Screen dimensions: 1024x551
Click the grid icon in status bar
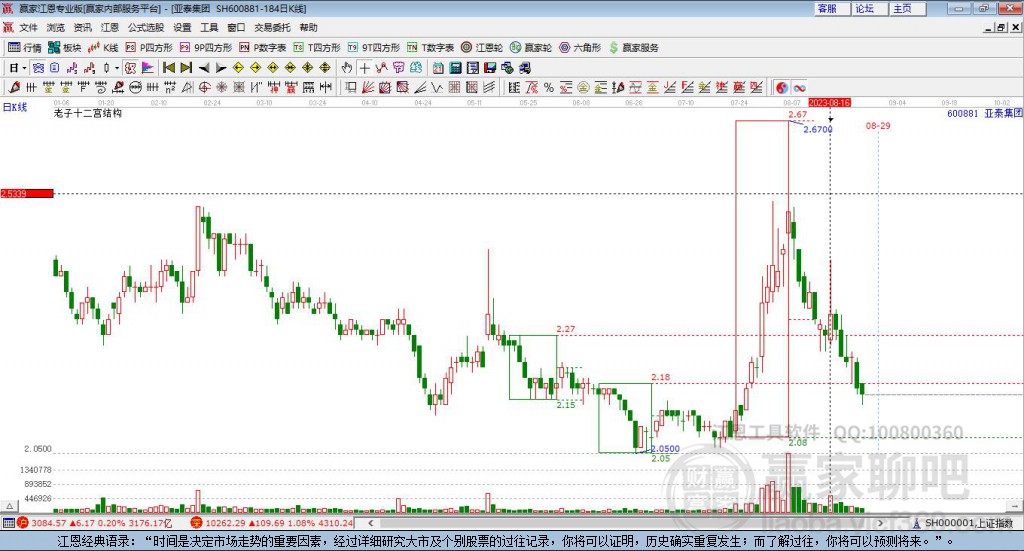[x=8, y=523]
